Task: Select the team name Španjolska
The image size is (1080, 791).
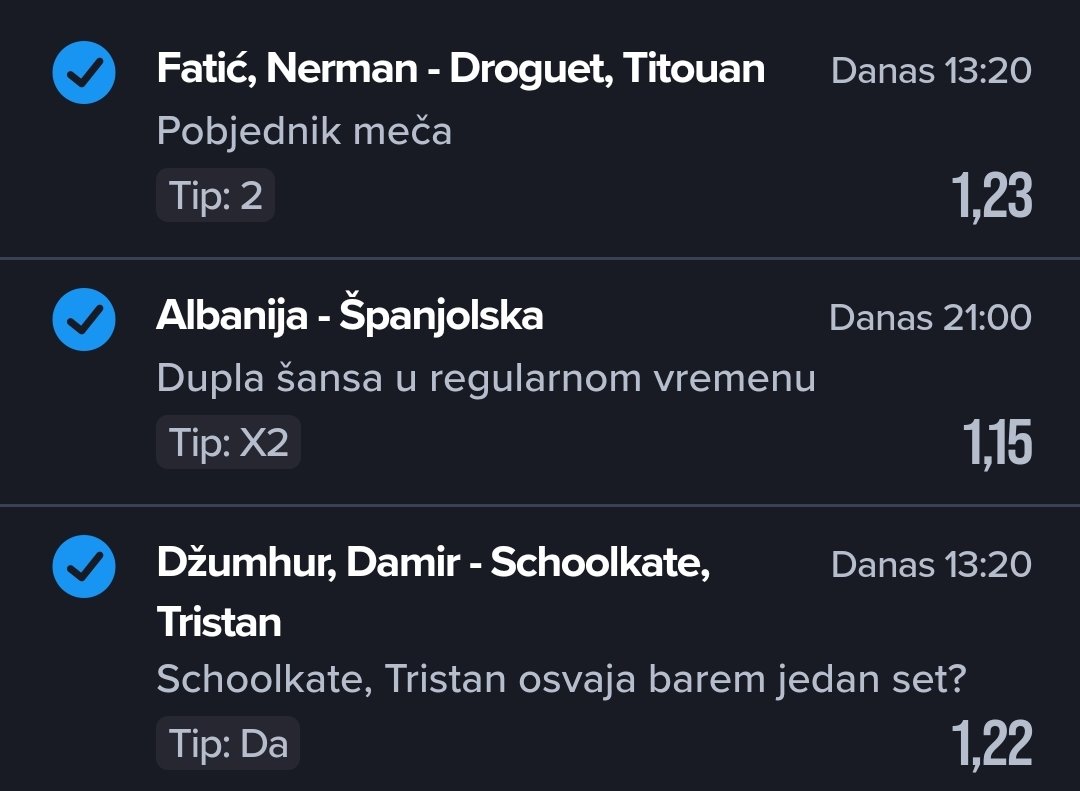Action: [x=441, y=317]
